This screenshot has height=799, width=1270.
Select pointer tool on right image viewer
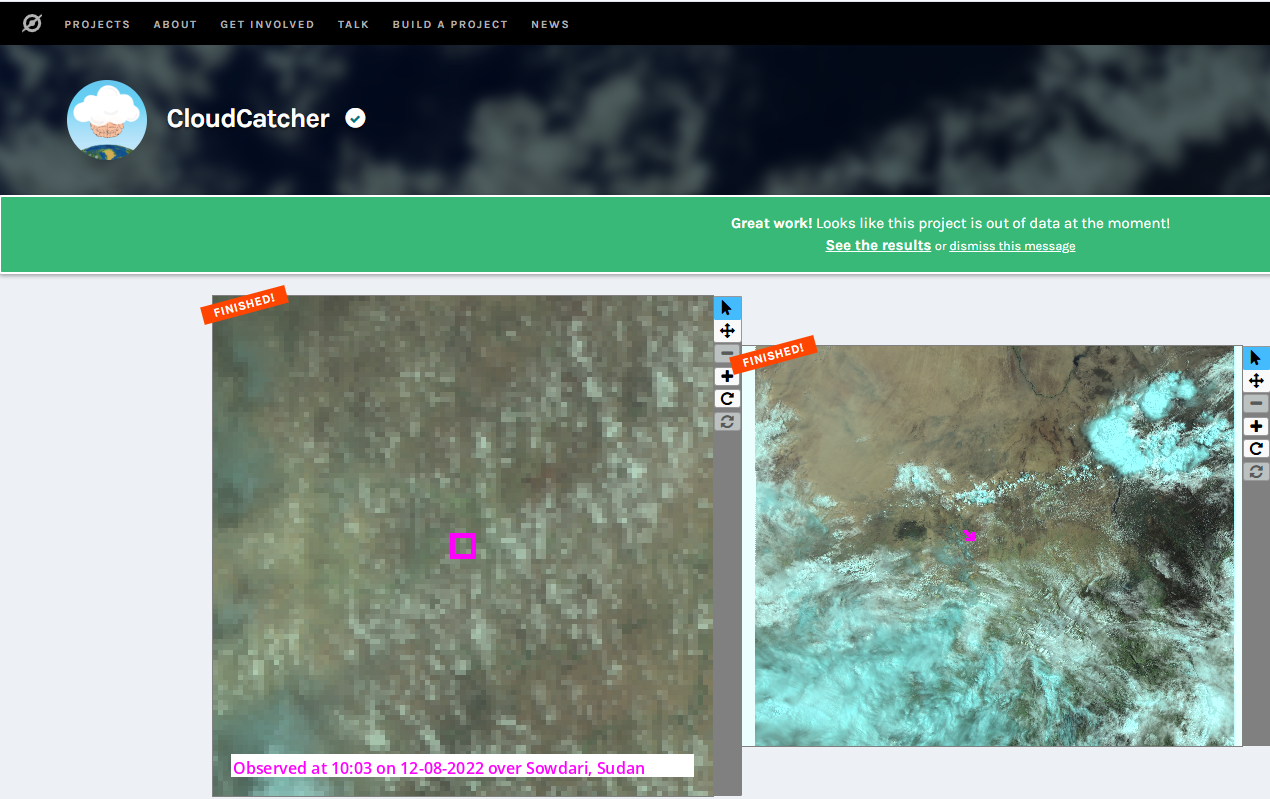coord(1256,358)
